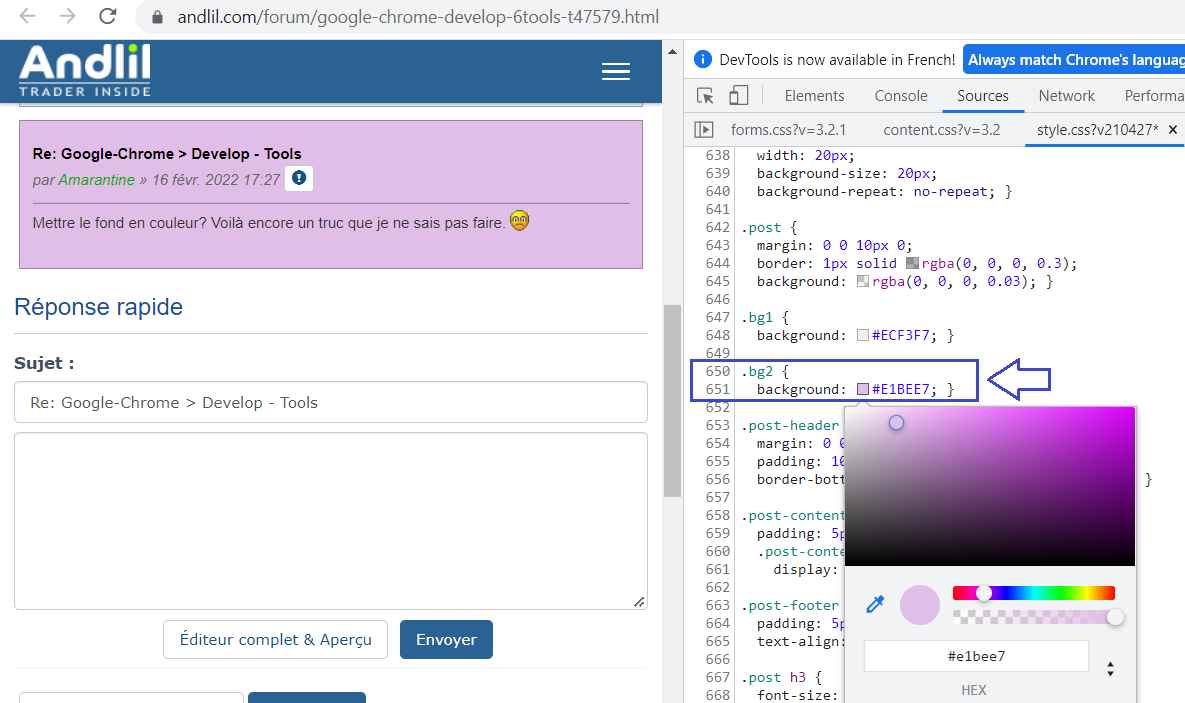Pick a color with the eyedropper tool
This screenshot has height=703, width=1185.
point(875,604)
